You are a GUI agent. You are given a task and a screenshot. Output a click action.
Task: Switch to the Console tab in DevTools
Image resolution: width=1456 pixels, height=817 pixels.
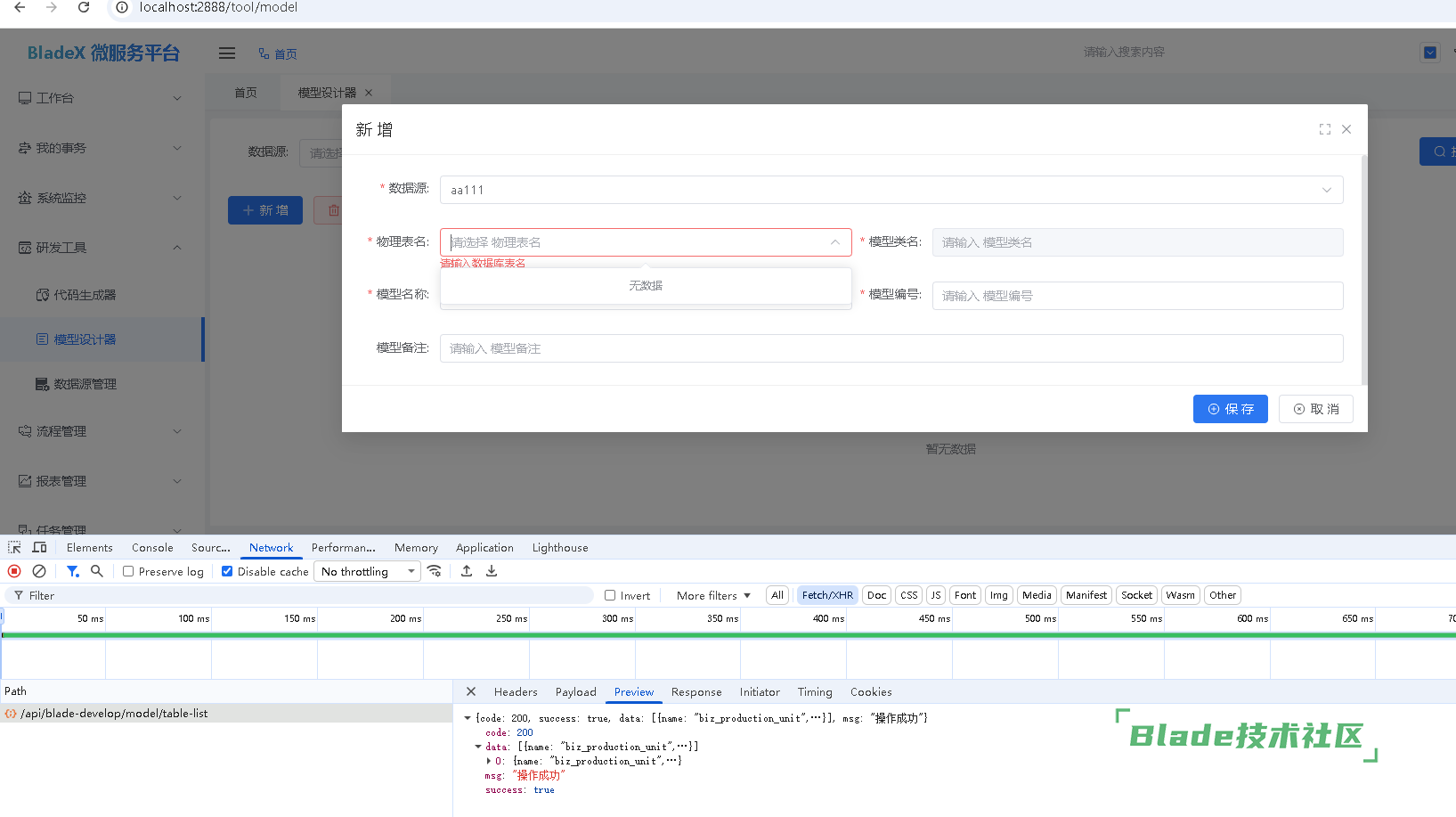152,548
